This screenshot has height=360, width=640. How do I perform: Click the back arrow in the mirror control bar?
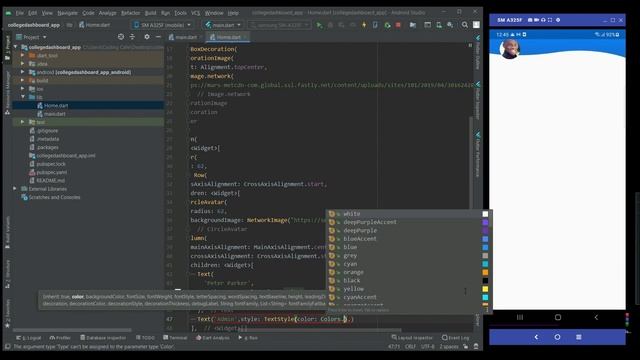click(536, 337)
